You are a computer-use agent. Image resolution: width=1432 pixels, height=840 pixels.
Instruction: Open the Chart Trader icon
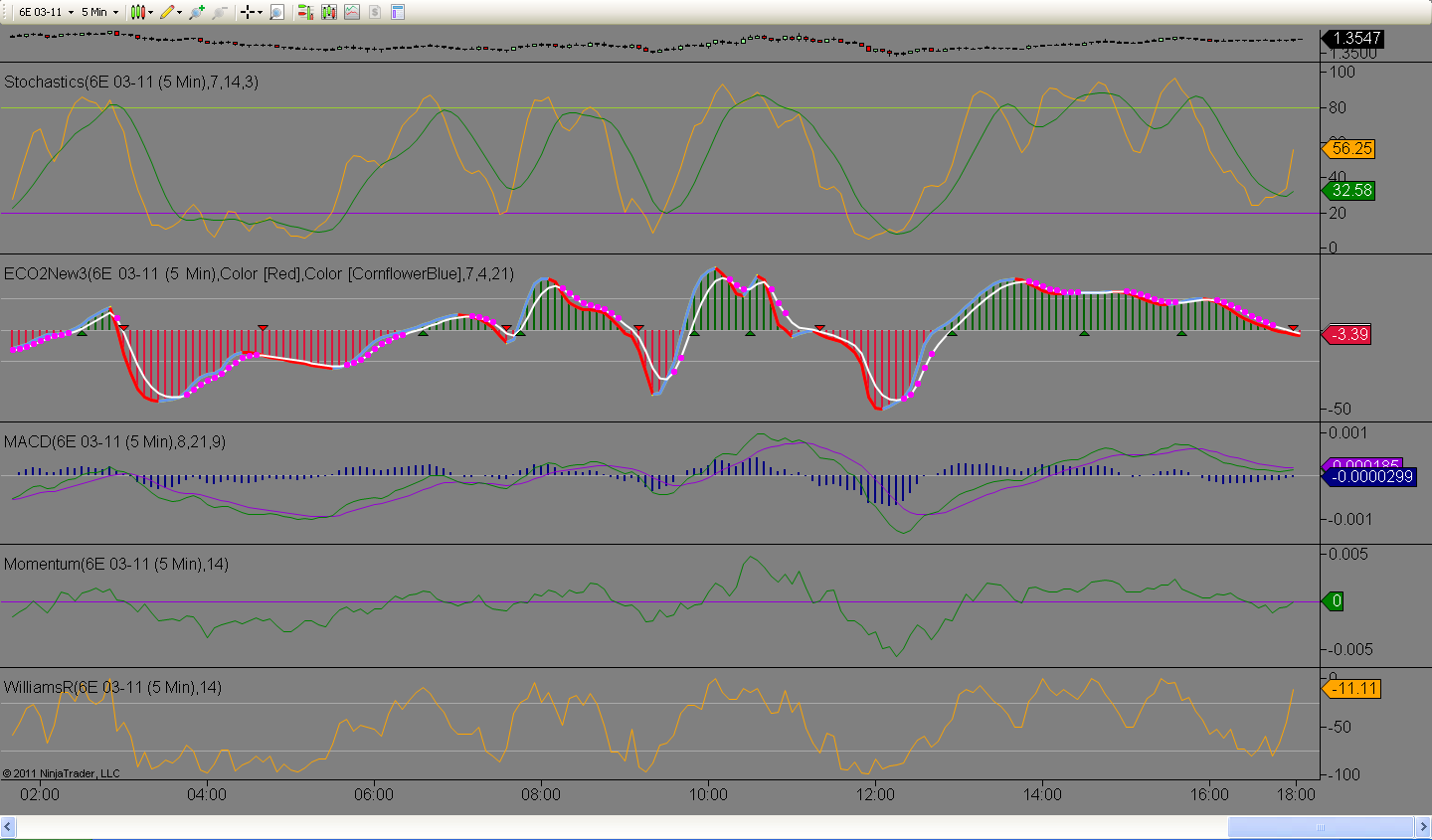[x=305, y=12]
